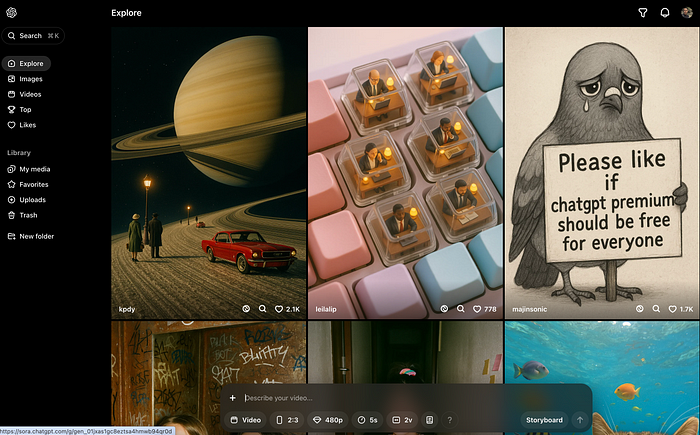Open the 5s duration dropdown

coord(367,420)
